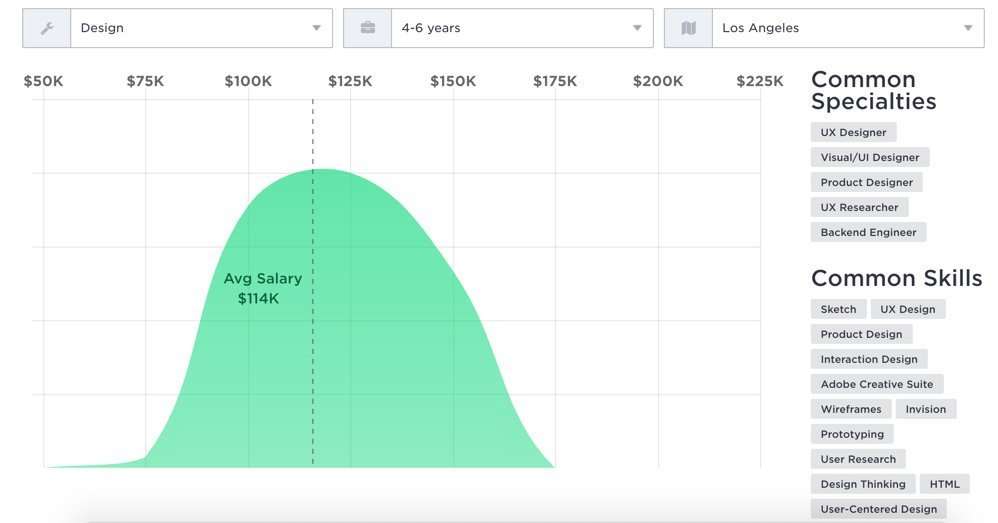998x523 pixels.
Task: Select the UX Researcher specialty tag
Action: (860, 207)
